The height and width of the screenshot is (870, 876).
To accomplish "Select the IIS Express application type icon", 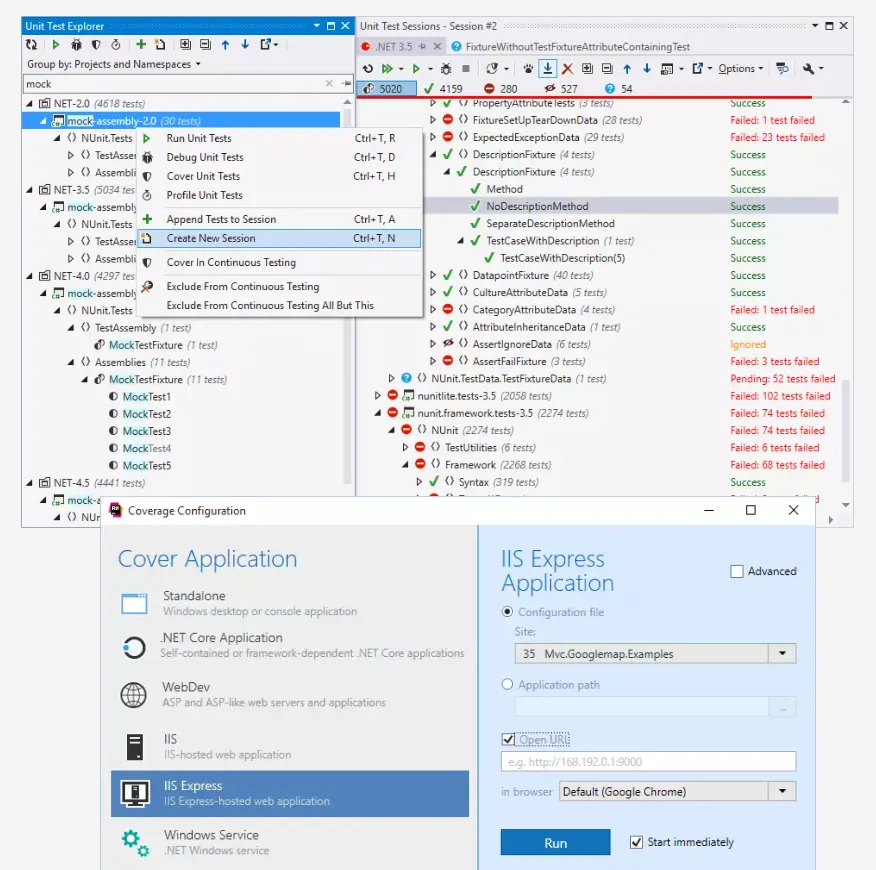I will click(135, 794).
